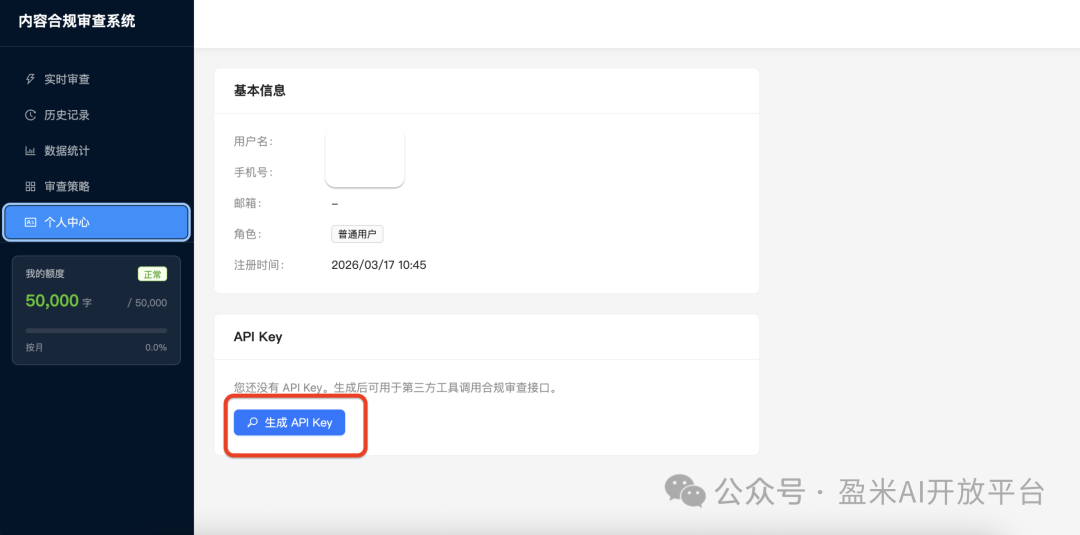
Task: Click the 正常 quota status badge
Action: [x=152, y=274]
